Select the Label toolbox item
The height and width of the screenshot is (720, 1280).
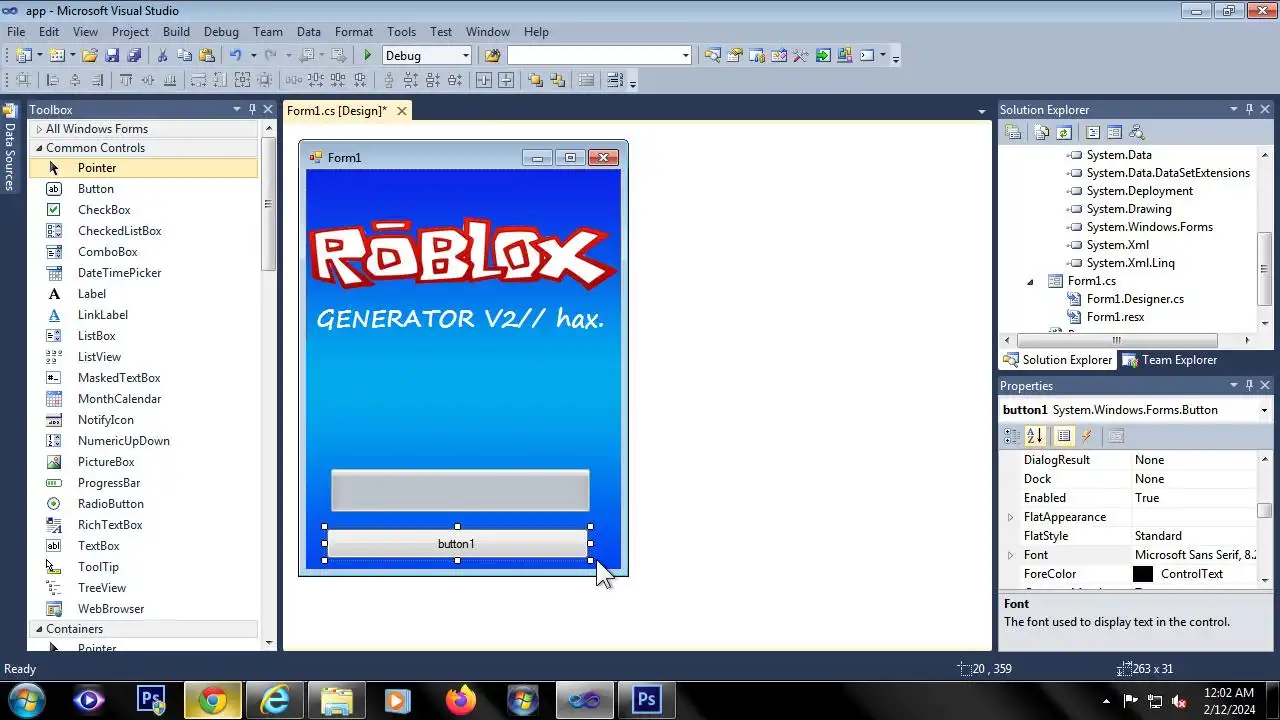(x=92, y=294)
